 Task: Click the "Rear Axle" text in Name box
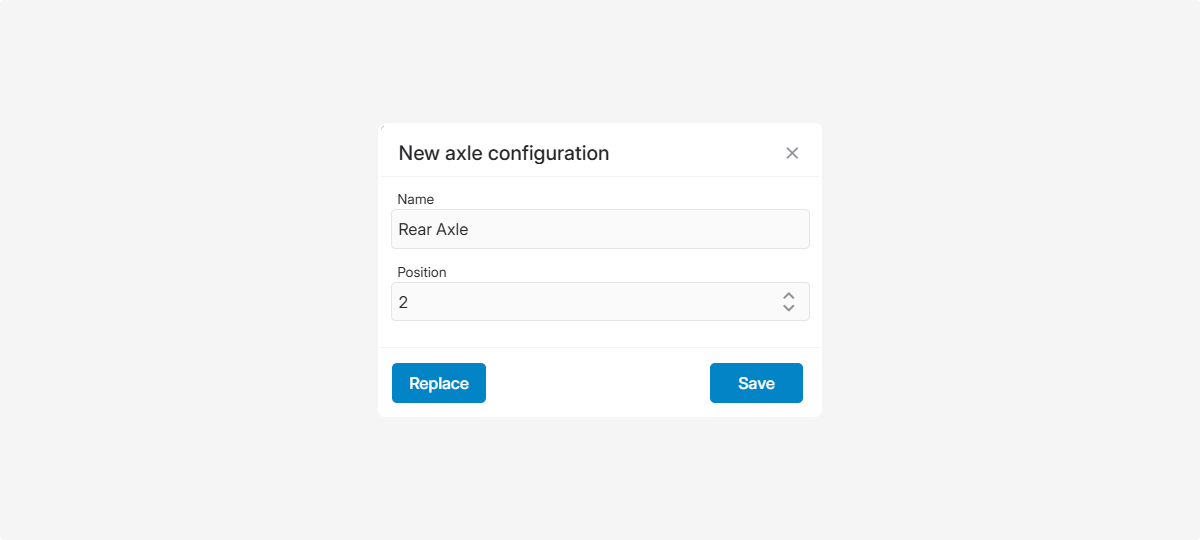pos(434,229)
